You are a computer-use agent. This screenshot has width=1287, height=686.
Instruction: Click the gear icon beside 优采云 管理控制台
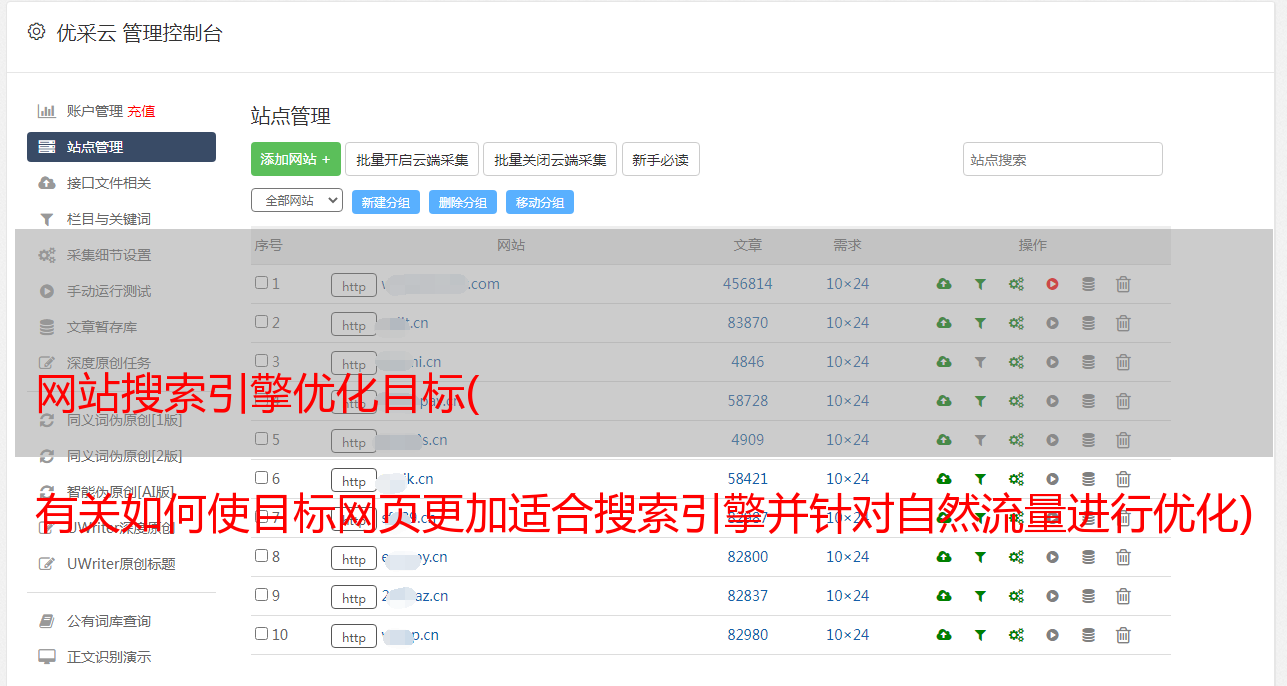(37, 32)
